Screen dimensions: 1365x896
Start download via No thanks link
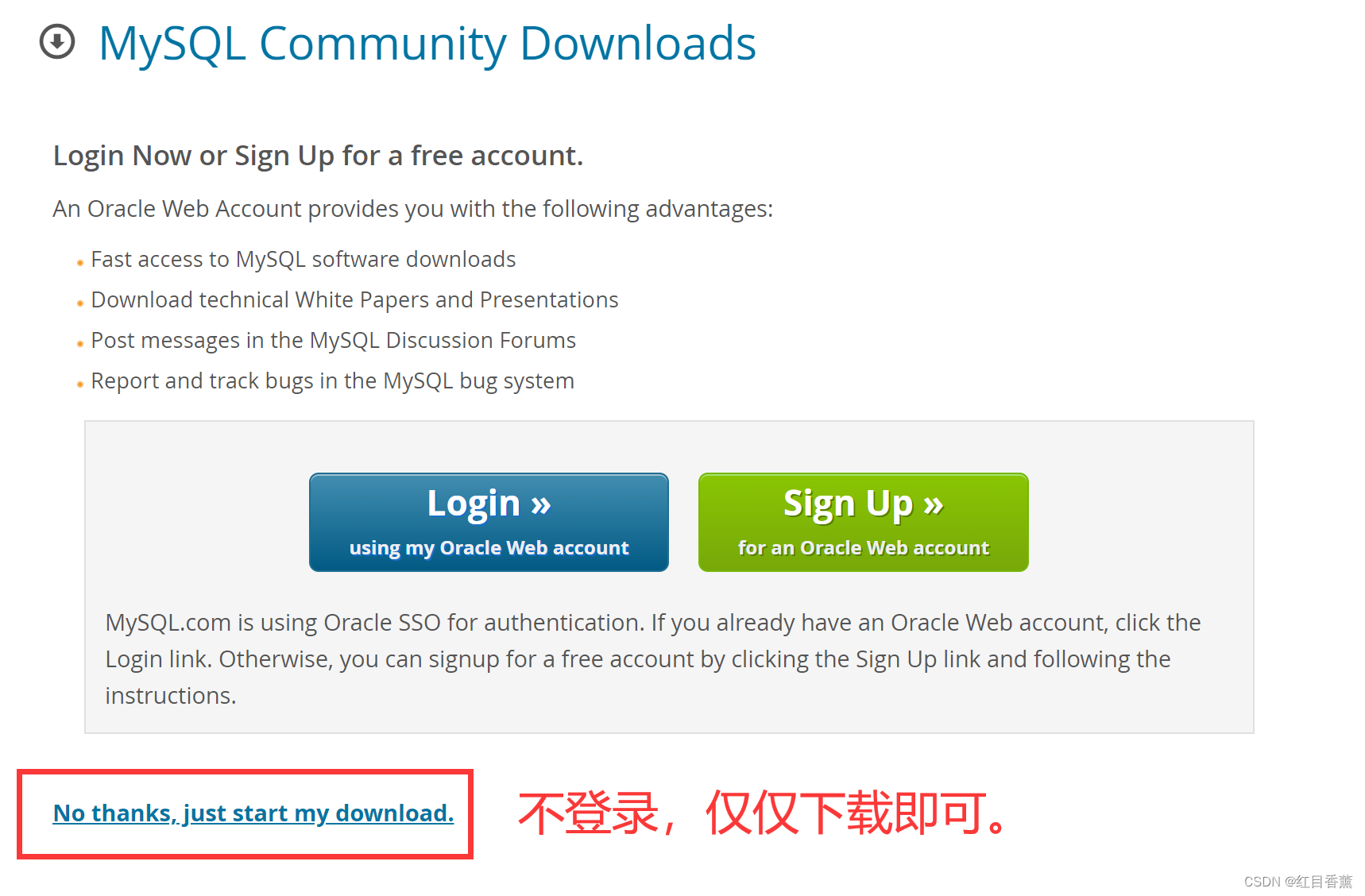[x=253, y=813]
